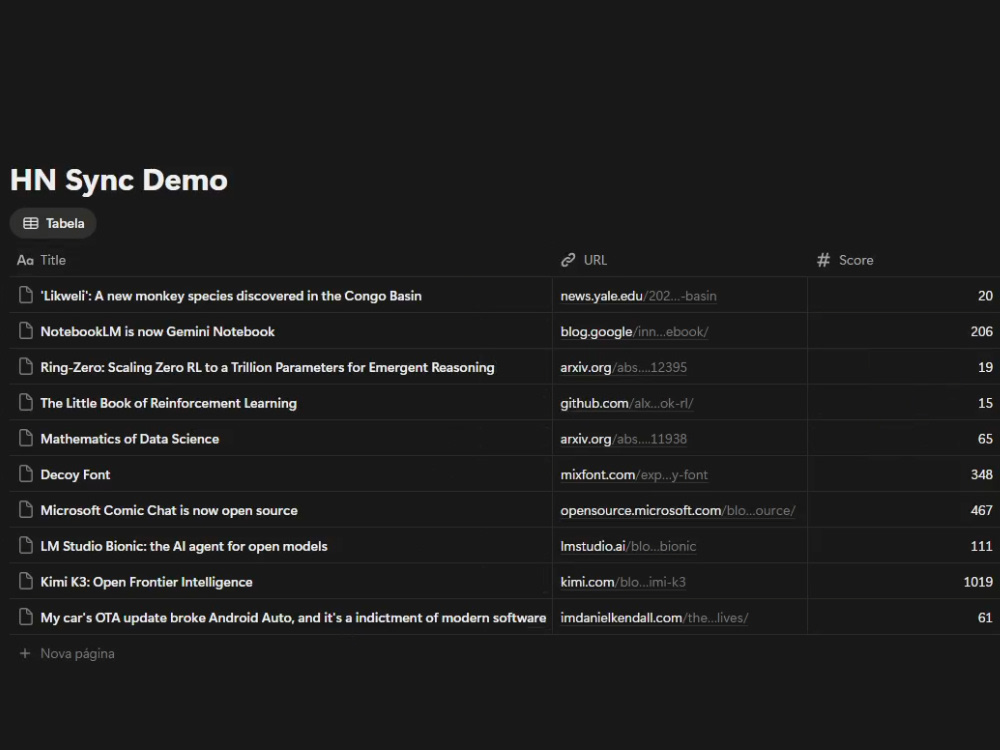Screen dimensions: 1000x750
Task: Open 'Likweli': A new monkey species title
Action: [x=231, y=296]
